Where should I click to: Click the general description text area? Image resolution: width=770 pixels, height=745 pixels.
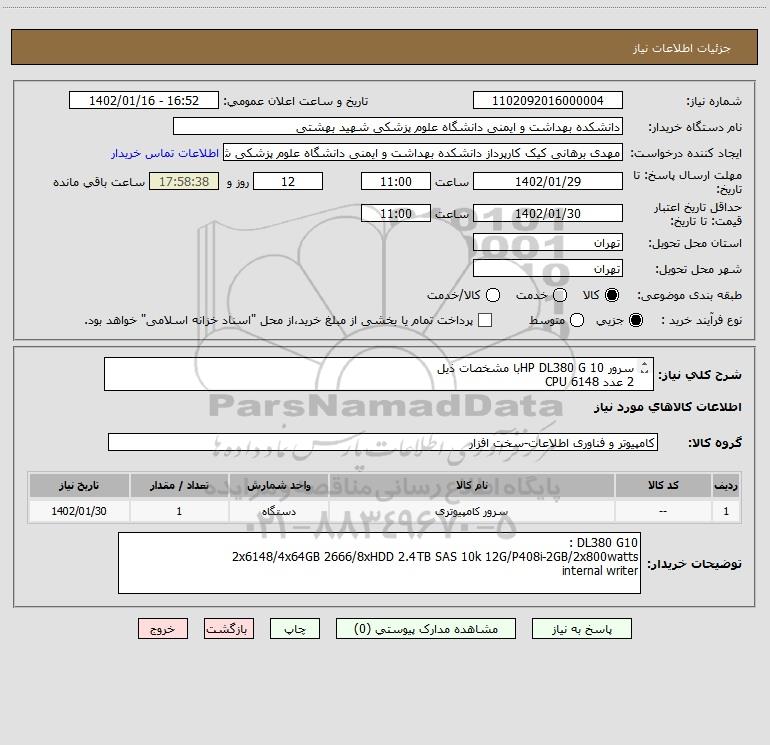coord(379,374)
